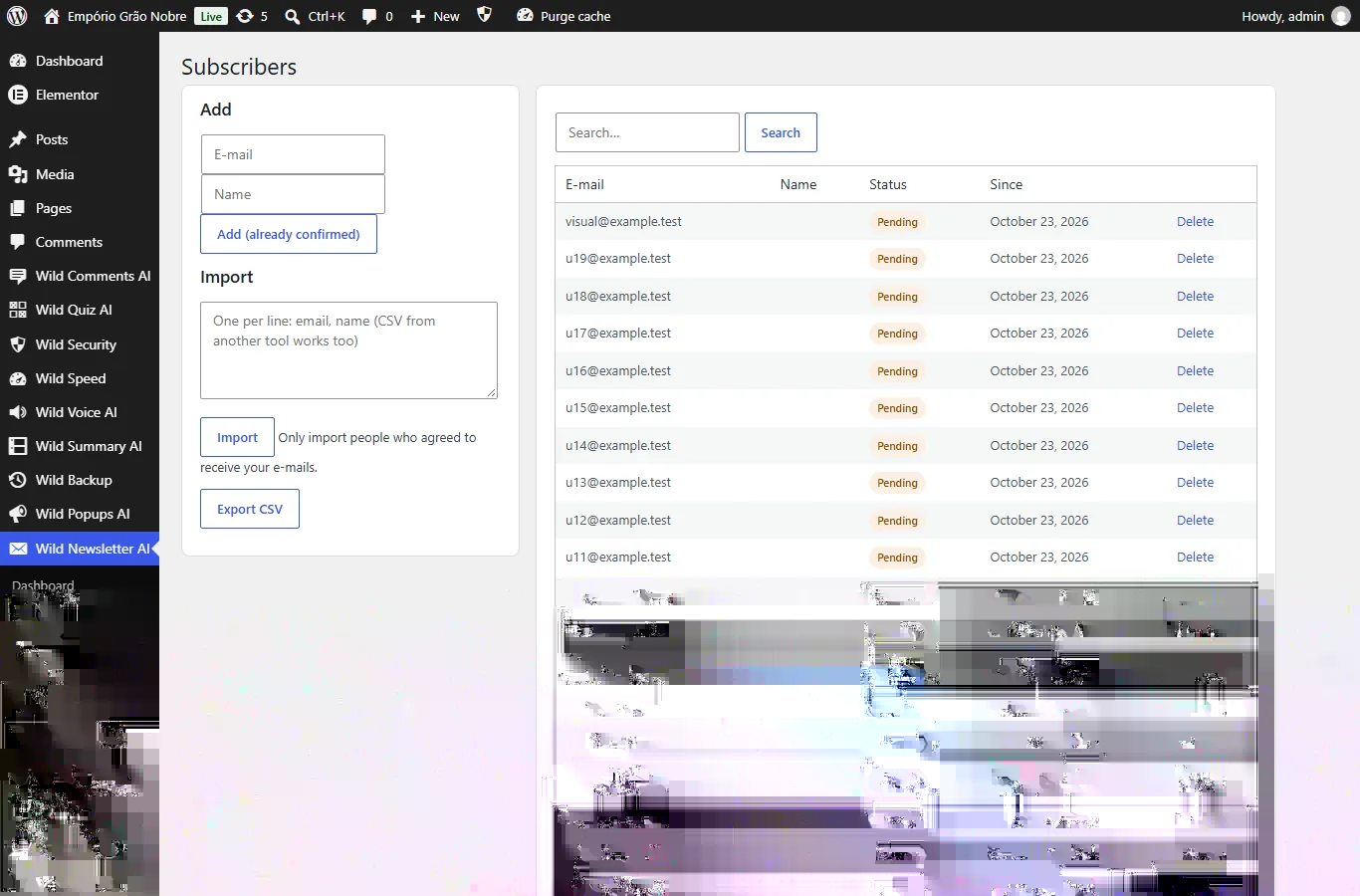Open the WordPress logo menu

(17, 16)
